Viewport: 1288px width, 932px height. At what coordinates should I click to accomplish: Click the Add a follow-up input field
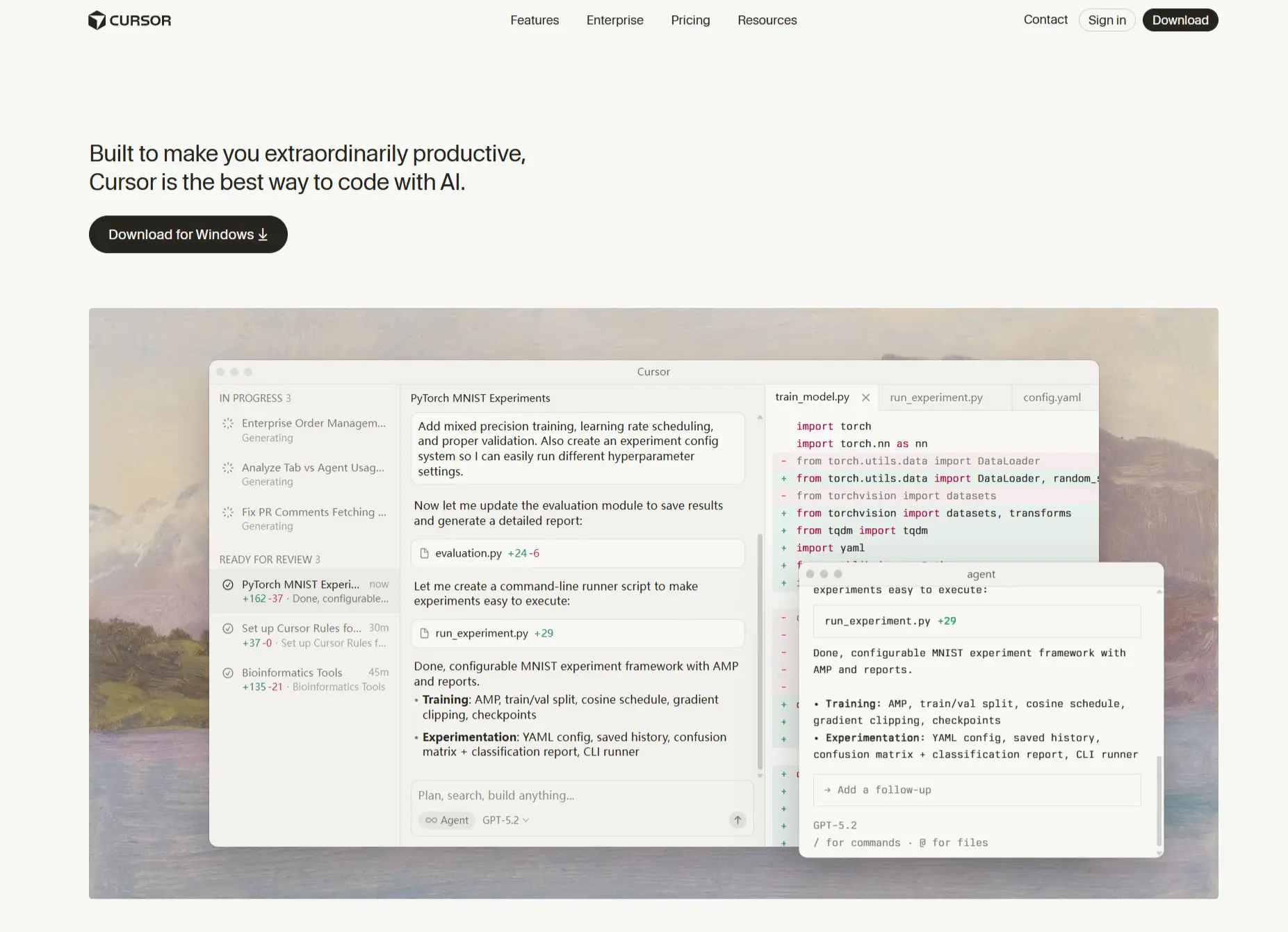click(976, 790)
